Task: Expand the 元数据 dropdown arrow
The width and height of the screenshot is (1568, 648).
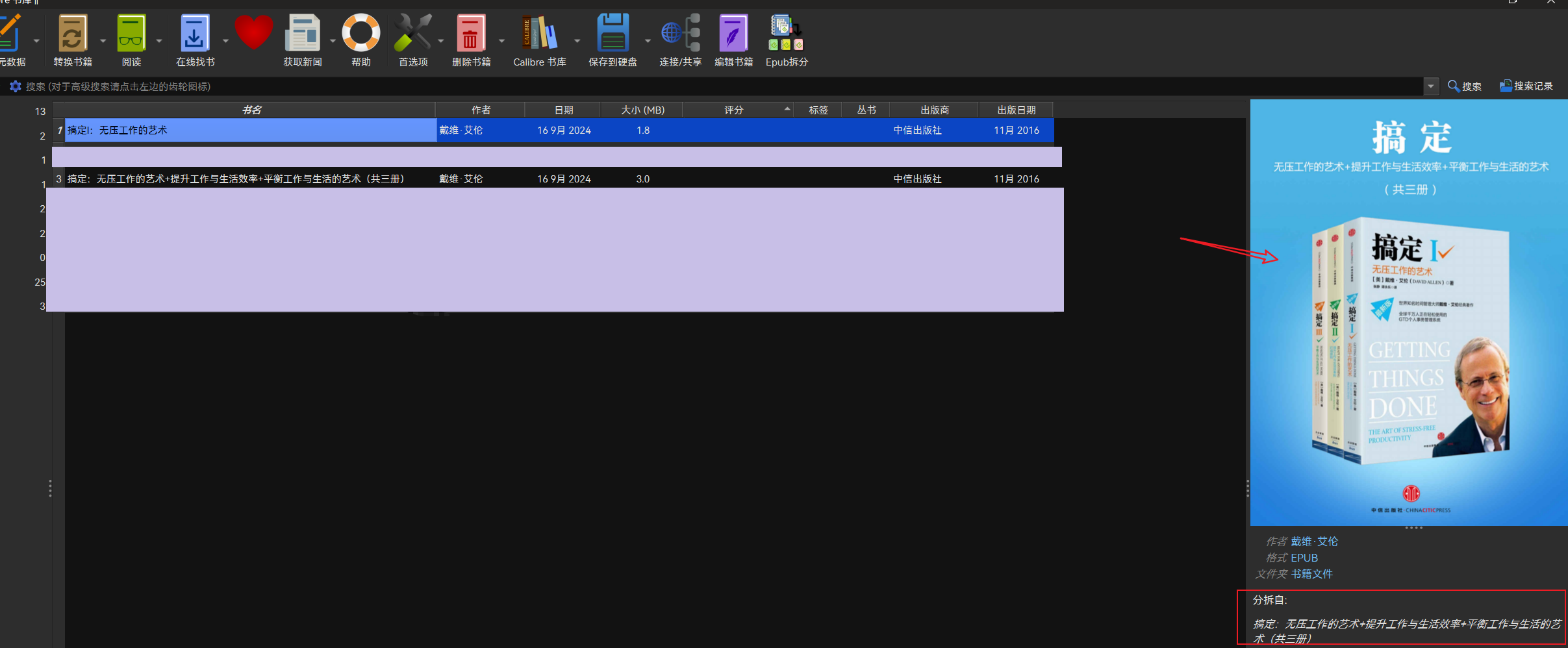Action: (36, 41)
